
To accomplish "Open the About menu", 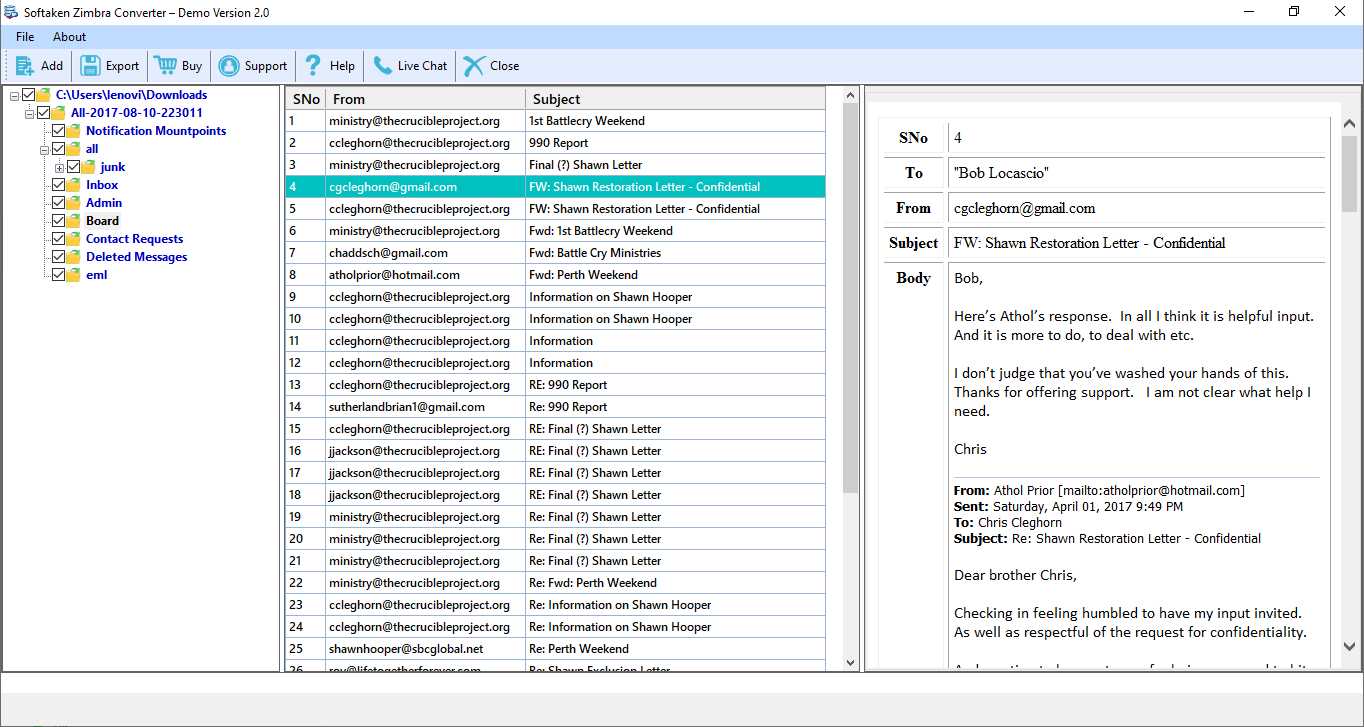I will point(70,37).
